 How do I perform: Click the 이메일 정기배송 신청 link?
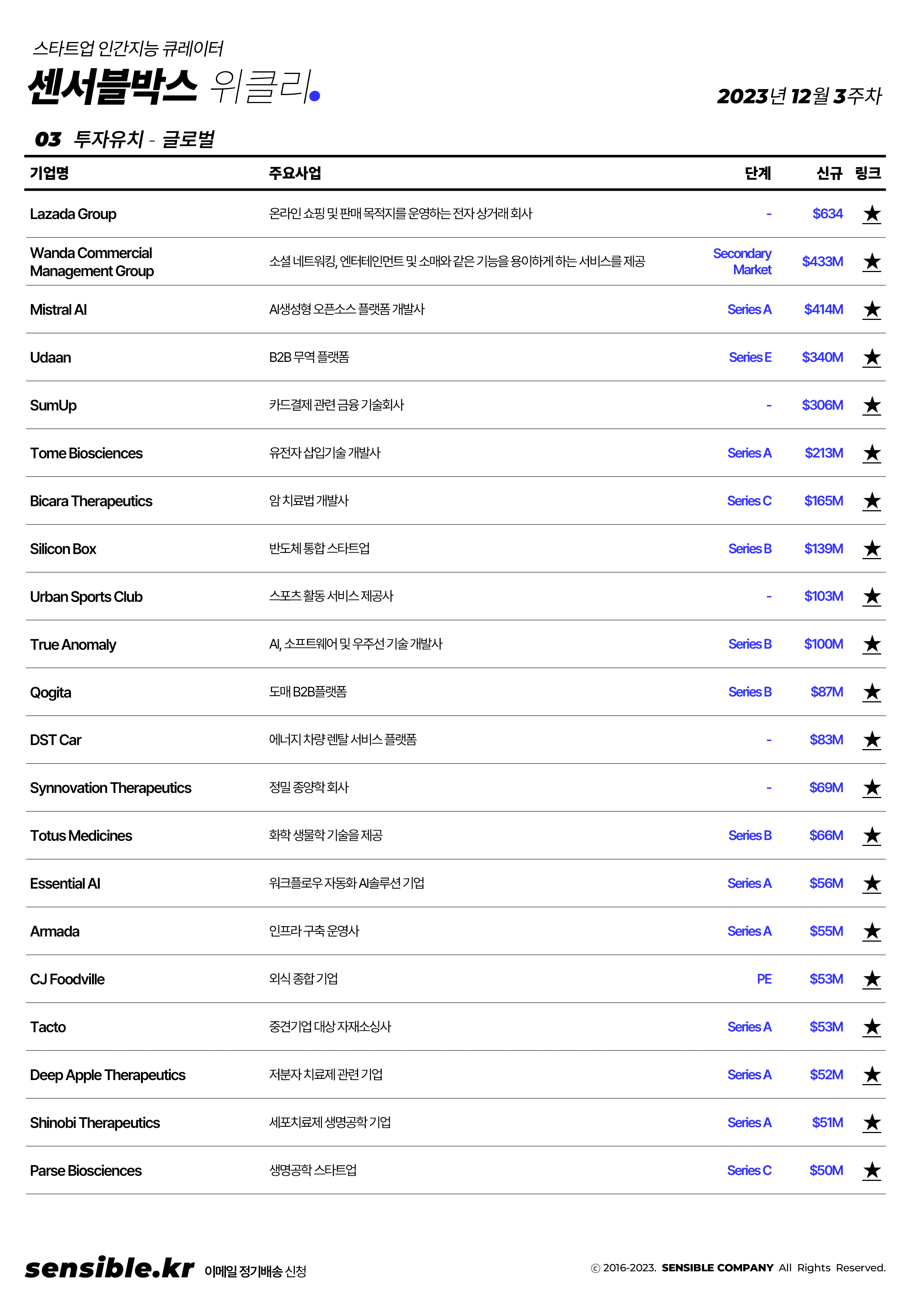pyautogui.click(x=255, y=1271)
